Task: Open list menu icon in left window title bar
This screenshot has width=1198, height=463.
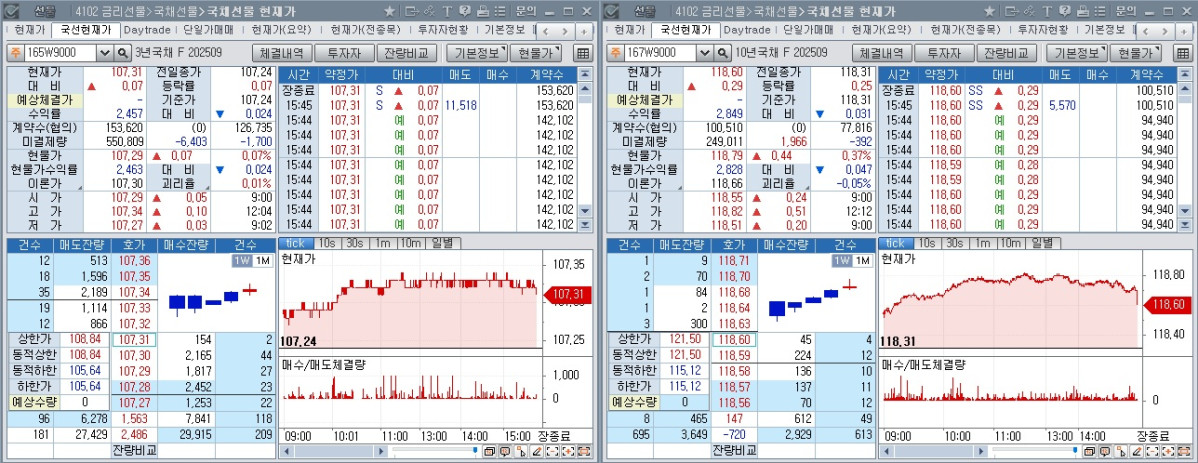Action: pyautogui.click(x=499, y=11)
